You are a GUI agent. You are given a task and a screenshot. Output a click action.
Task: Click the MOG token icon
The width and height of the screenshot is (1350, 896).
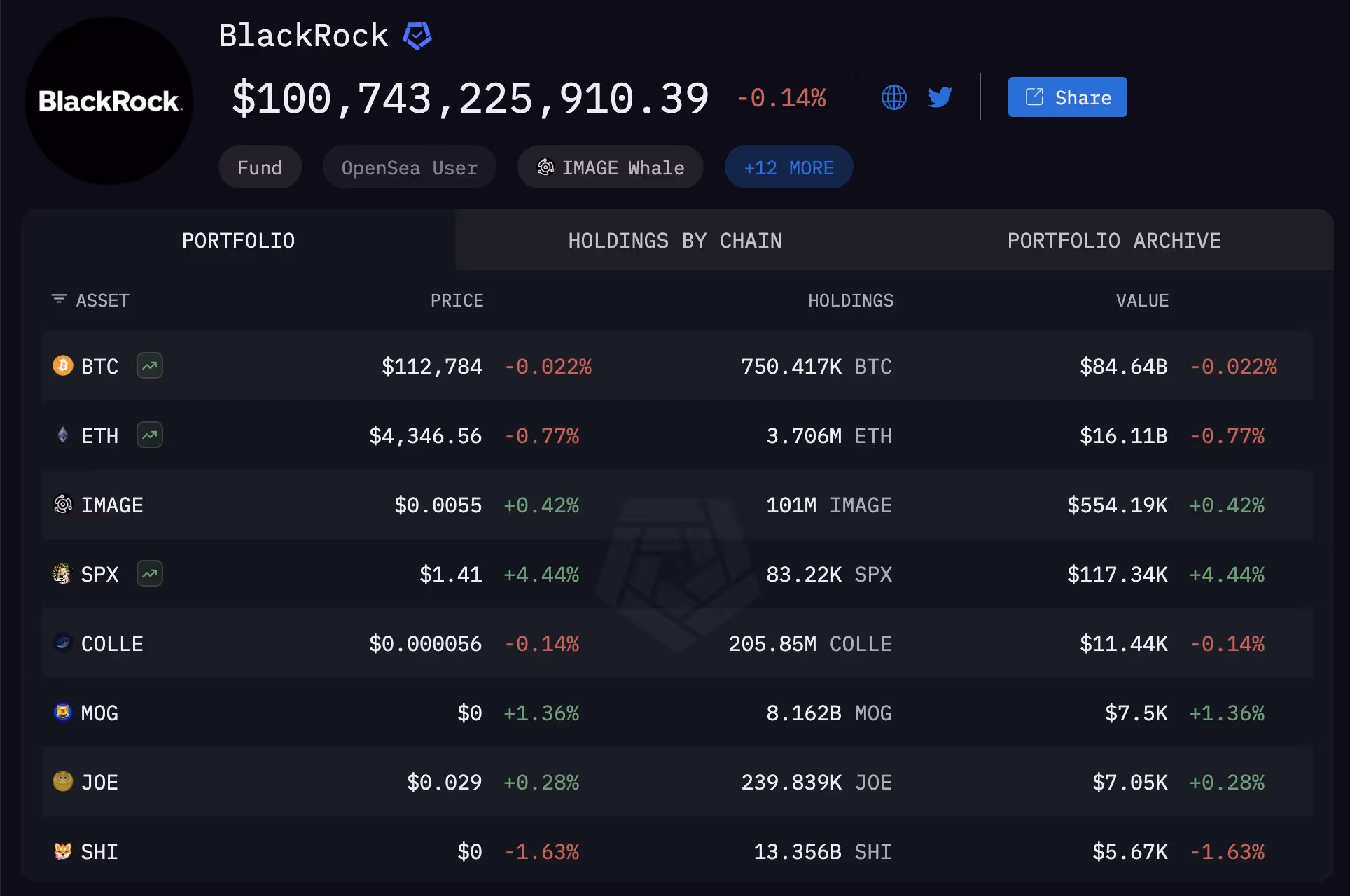pos(63,713)
